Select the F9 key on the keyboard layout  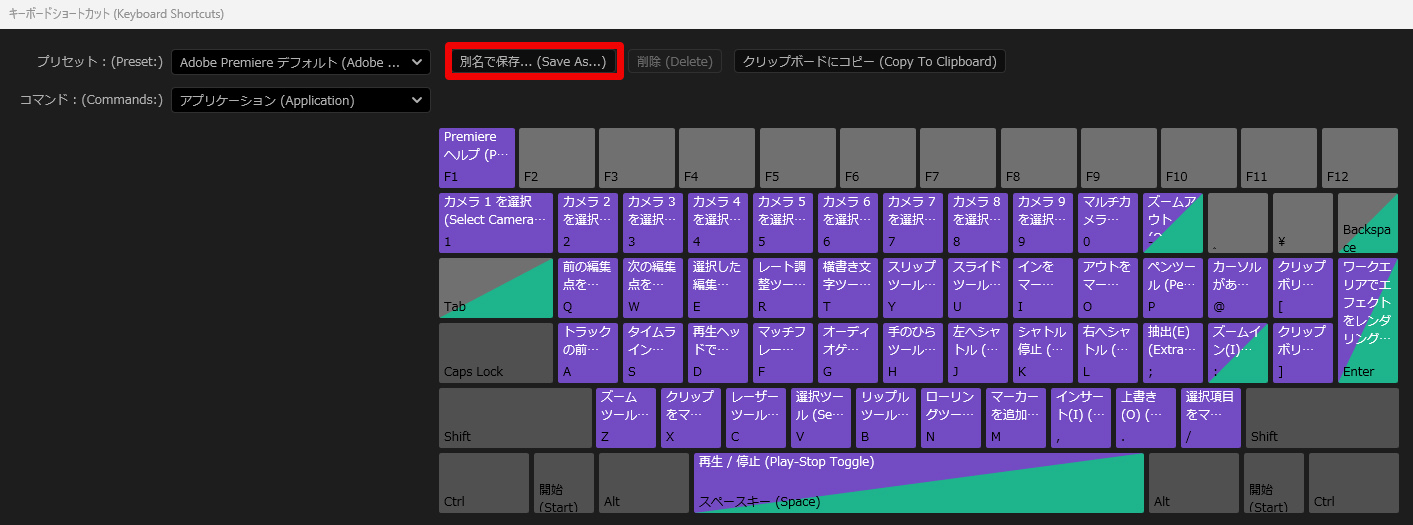click(1118, 157)
